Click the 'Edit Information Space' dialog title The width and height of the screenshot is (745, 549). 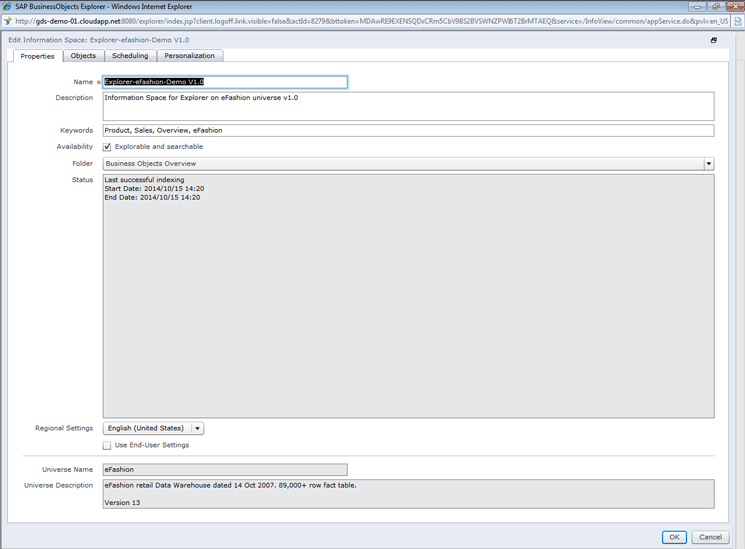(98, 40)
